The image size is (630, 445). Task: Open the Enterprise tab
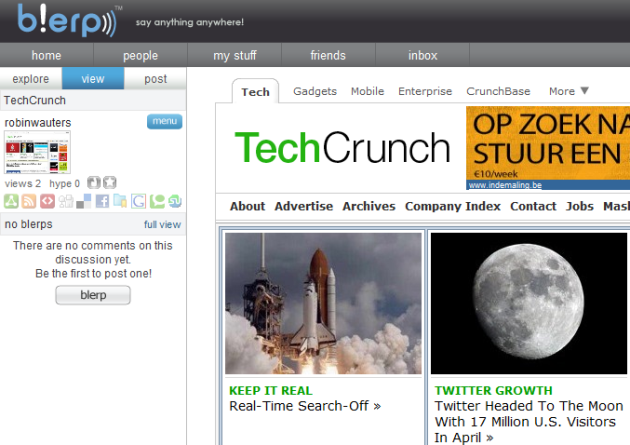[425, 91]
